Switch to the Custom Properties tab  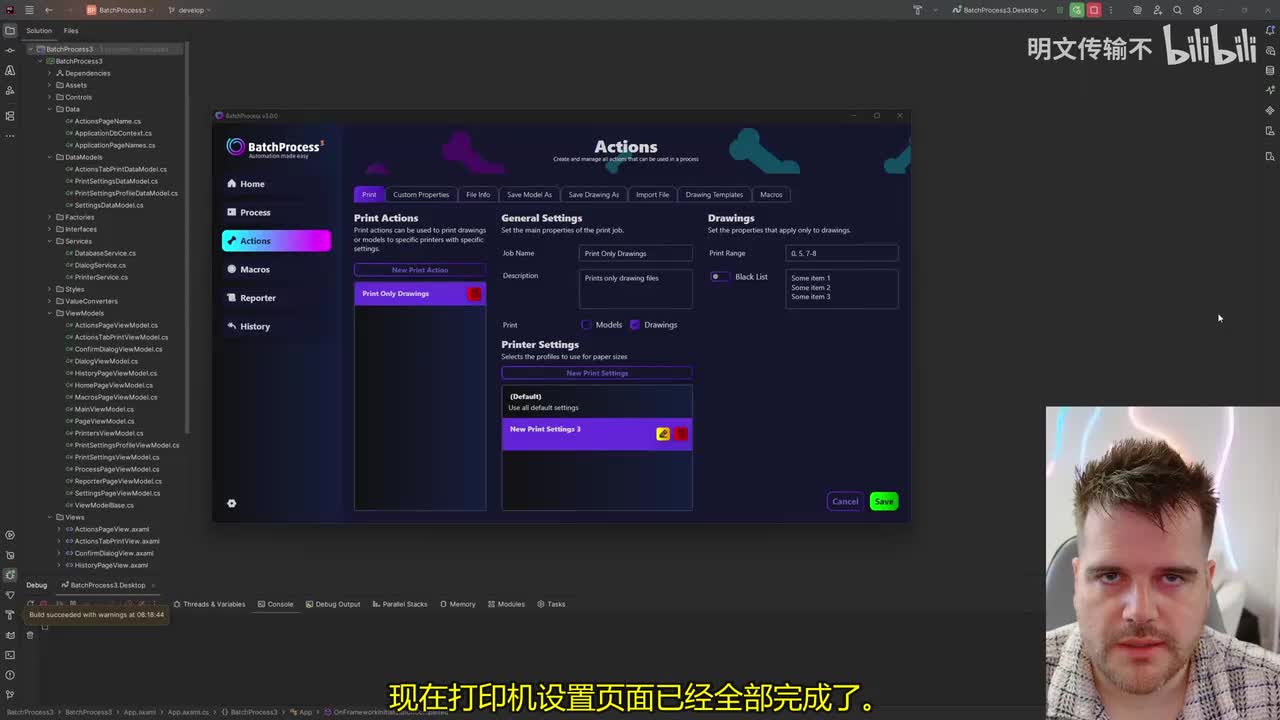(421, 195)
